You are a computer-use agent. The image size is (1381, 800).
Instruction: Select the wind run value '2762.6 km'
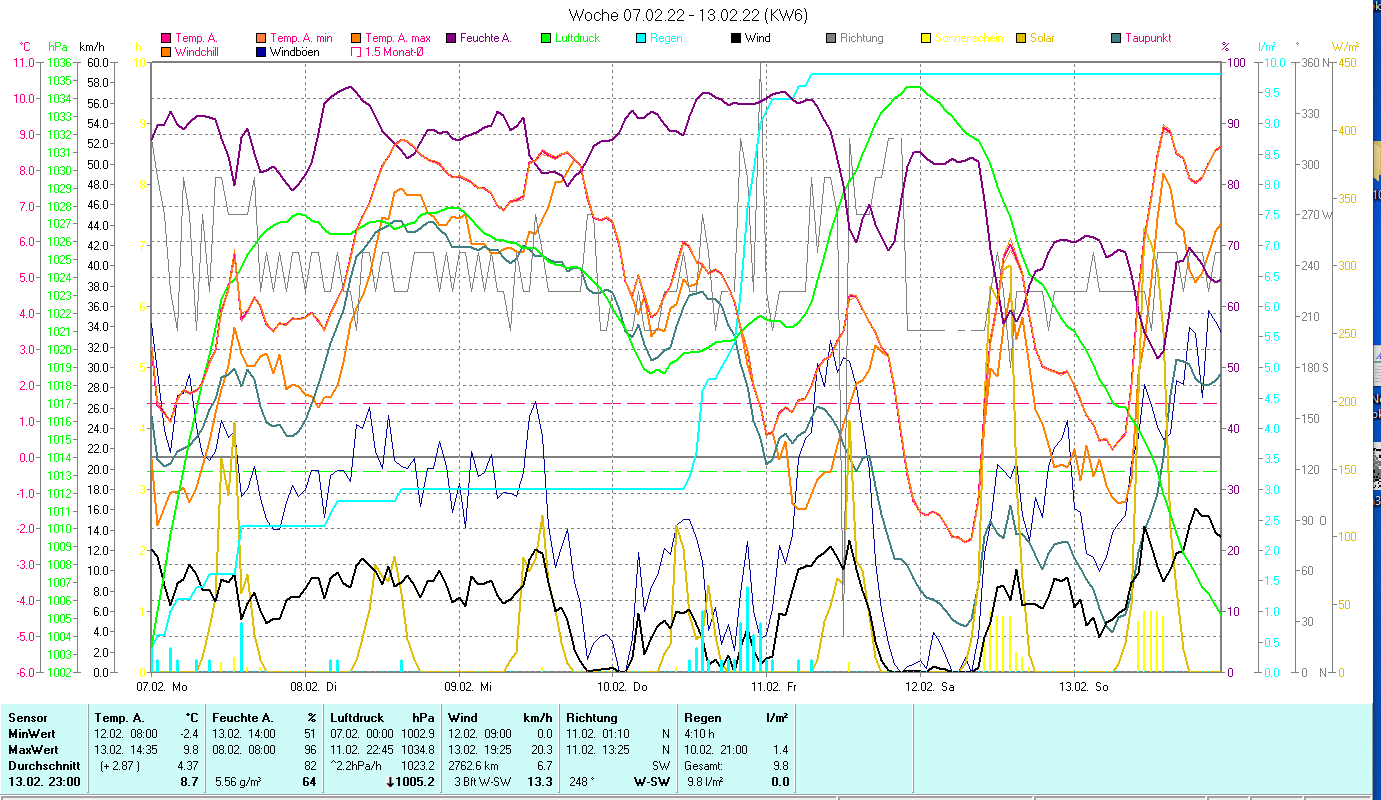(473, 766)
